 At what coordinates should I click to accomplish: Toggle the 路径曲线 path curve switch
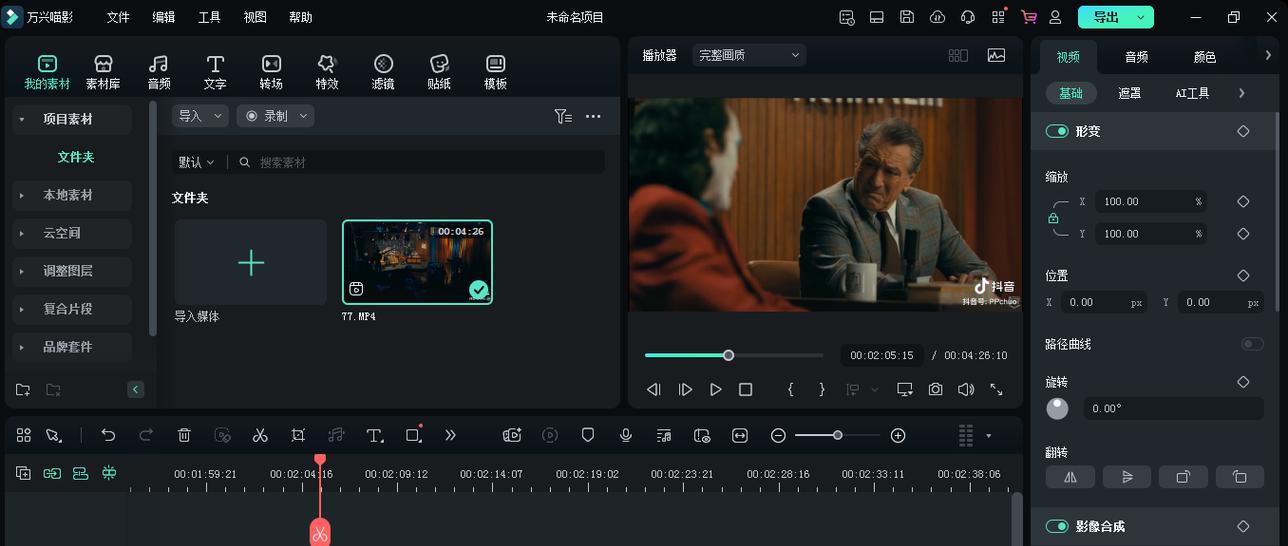point(1252,344)
